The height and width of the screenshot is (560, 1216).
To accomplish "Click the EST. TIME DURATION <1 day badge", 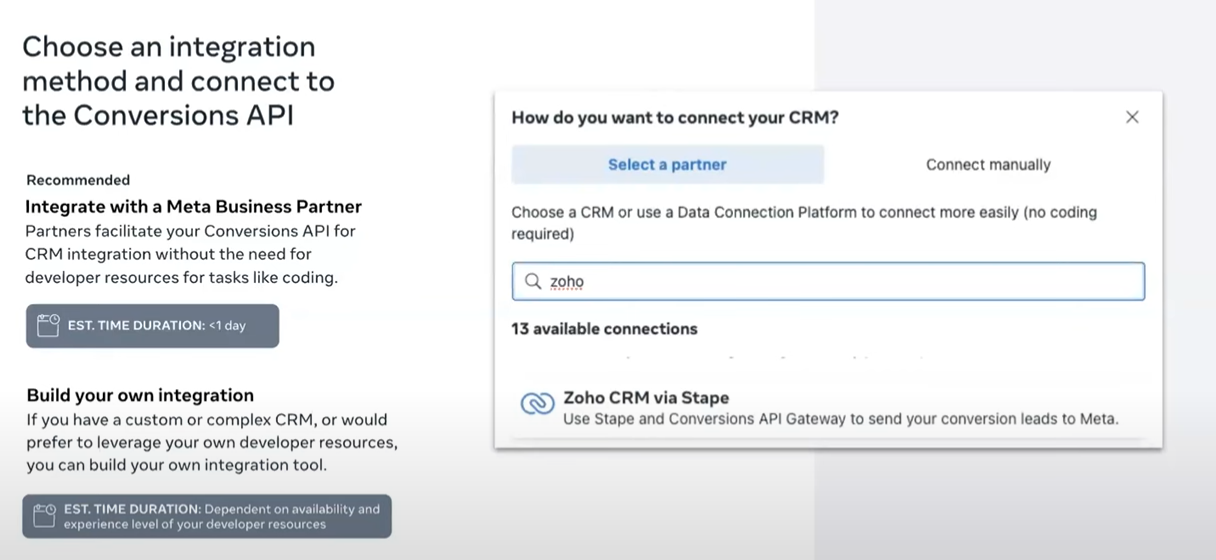I will click(153, 326).
